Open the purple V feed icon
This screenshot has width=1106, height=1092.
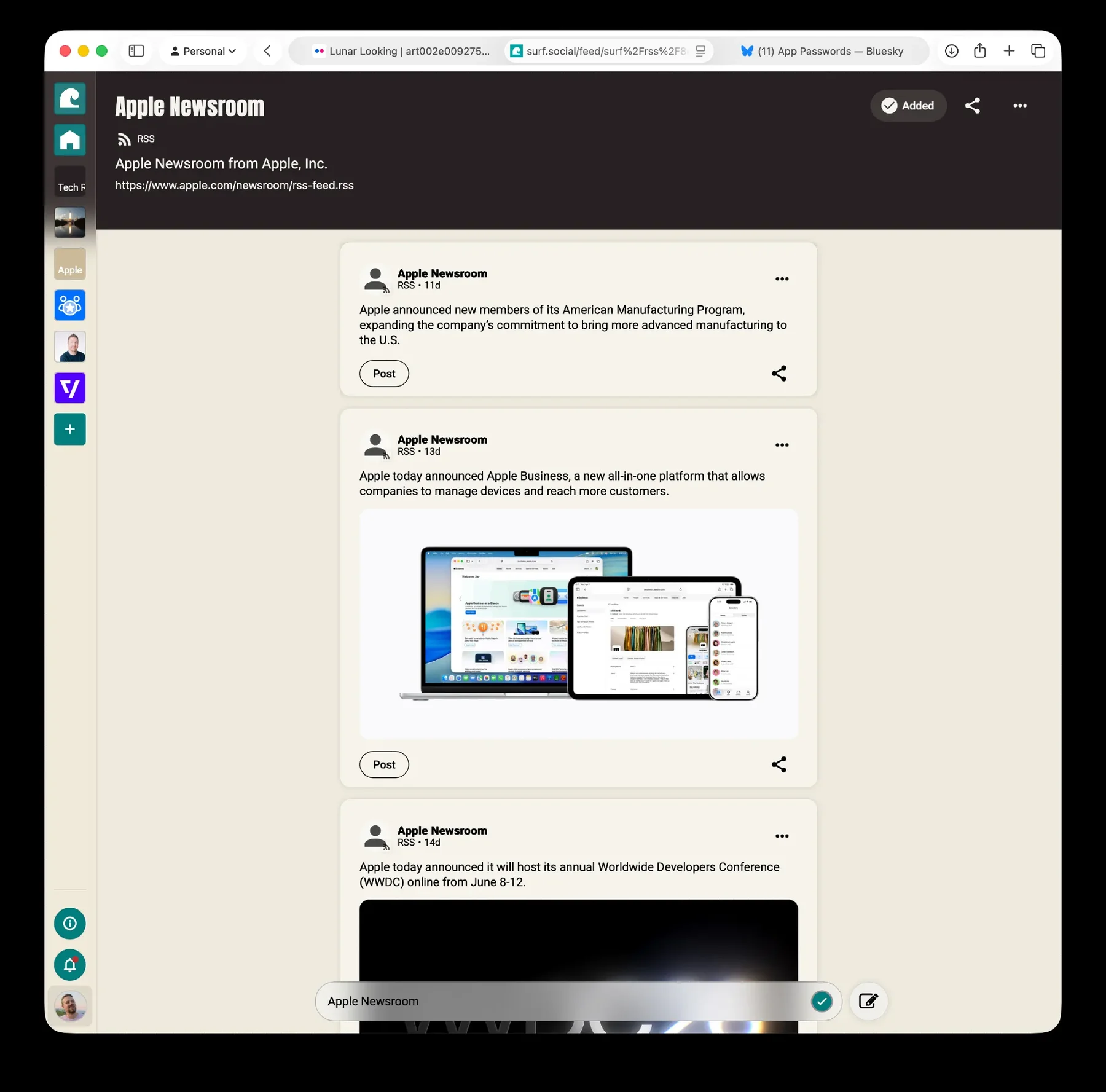pos(69,388)
